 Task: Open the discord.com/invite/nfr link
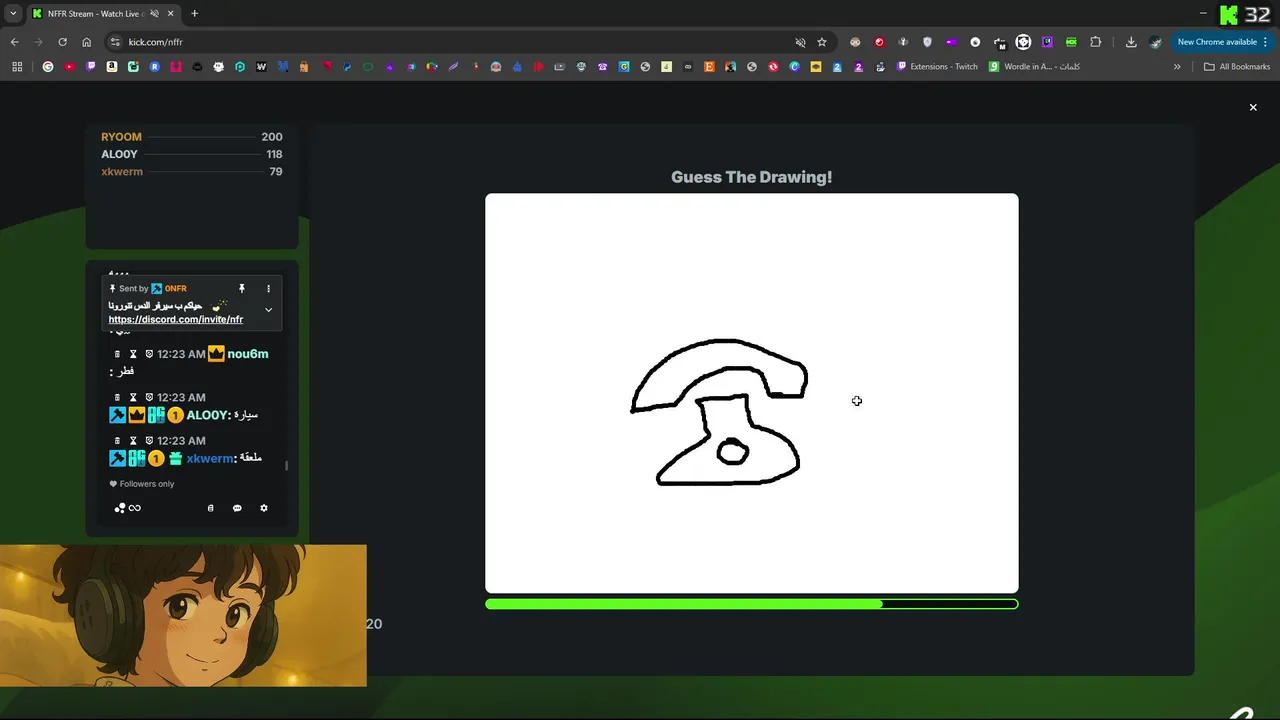point(176,320)
